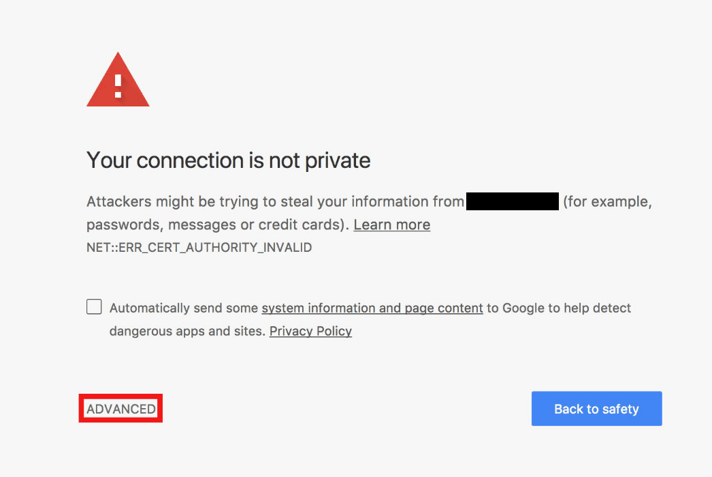The image size is (712, 477).
Task: Click the dangerous apps and sites text
Action: [187, 331]
